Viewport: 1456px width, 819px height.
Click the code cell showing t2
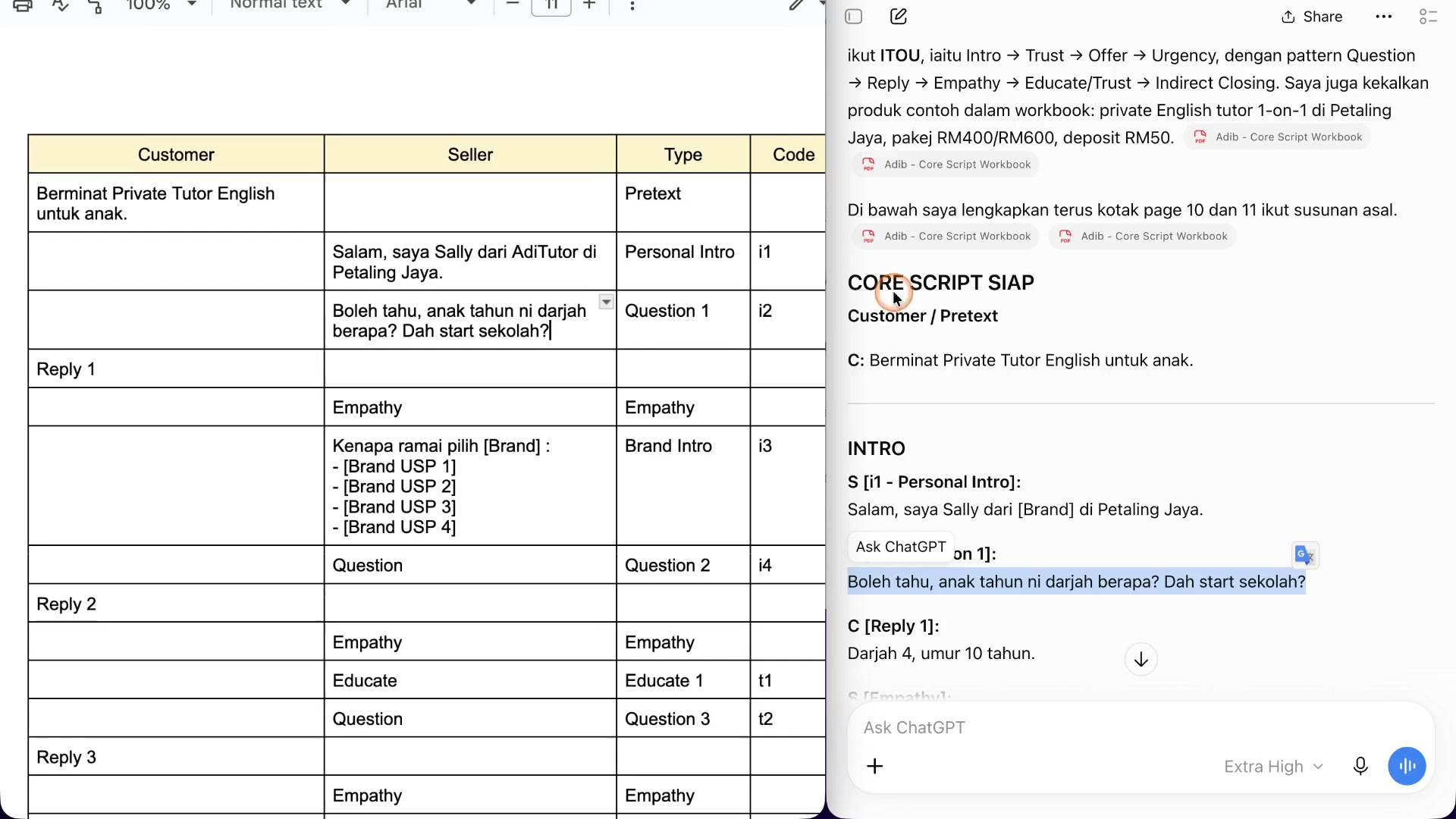[787, 719]
